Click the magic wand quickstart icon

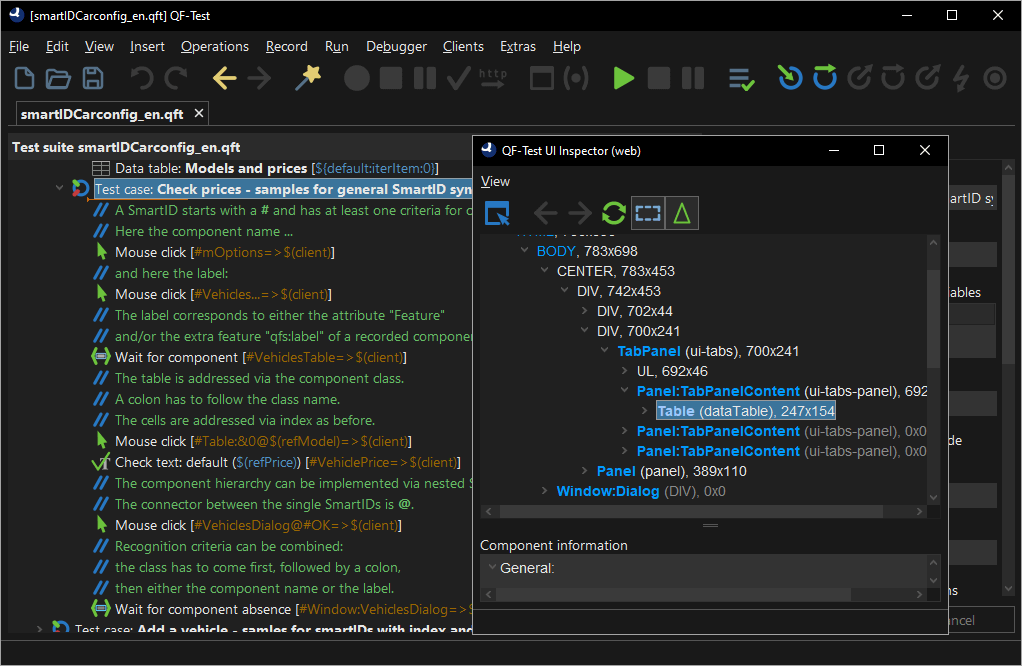point(307,78)
